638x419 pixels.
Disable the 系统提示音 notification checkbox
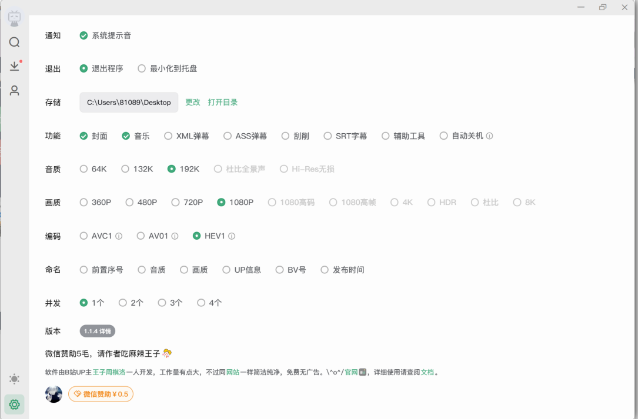84,35
